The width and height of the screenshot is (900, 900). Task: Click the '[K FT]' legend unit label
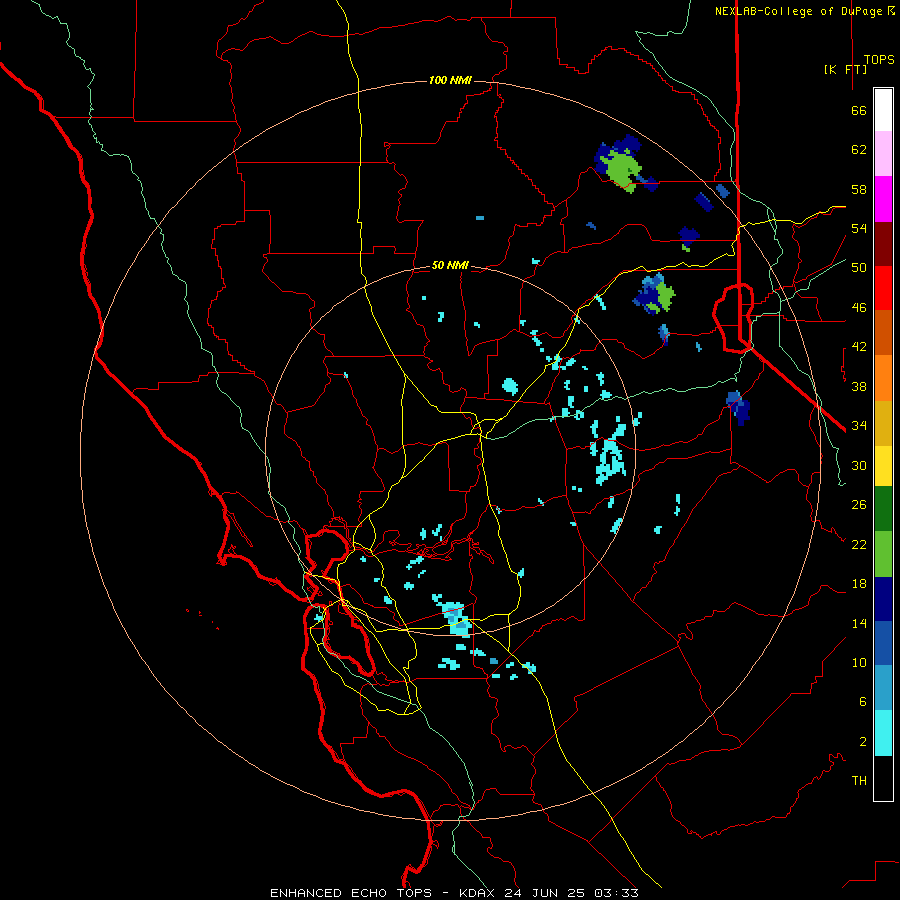[x=845, y=69]
